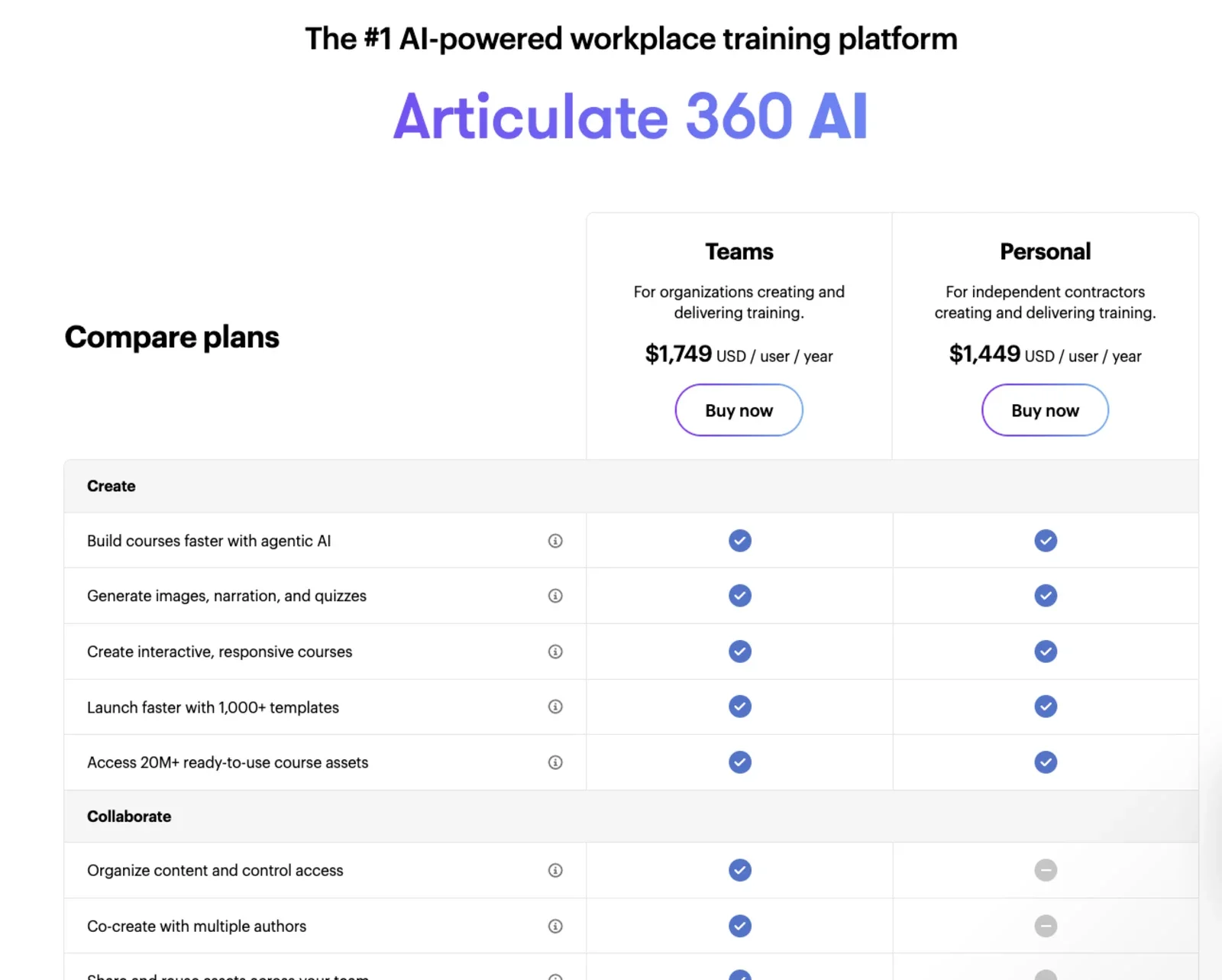The height and width of the screenshot is (980, 1222).
Task: Click Teams checkmark for 20M+ course assets
Action: click(x=739, y=762)
